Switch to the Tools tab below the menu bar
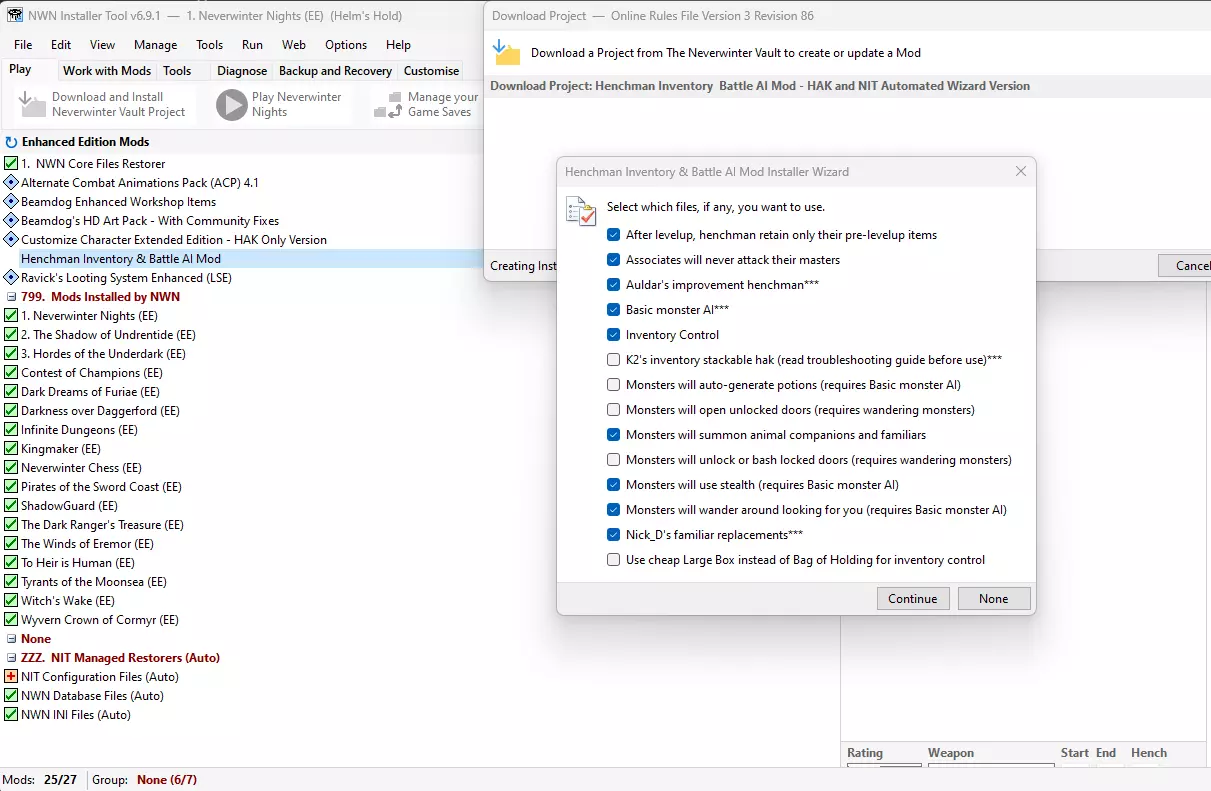The image size is (1211, 791). point(177,71)
